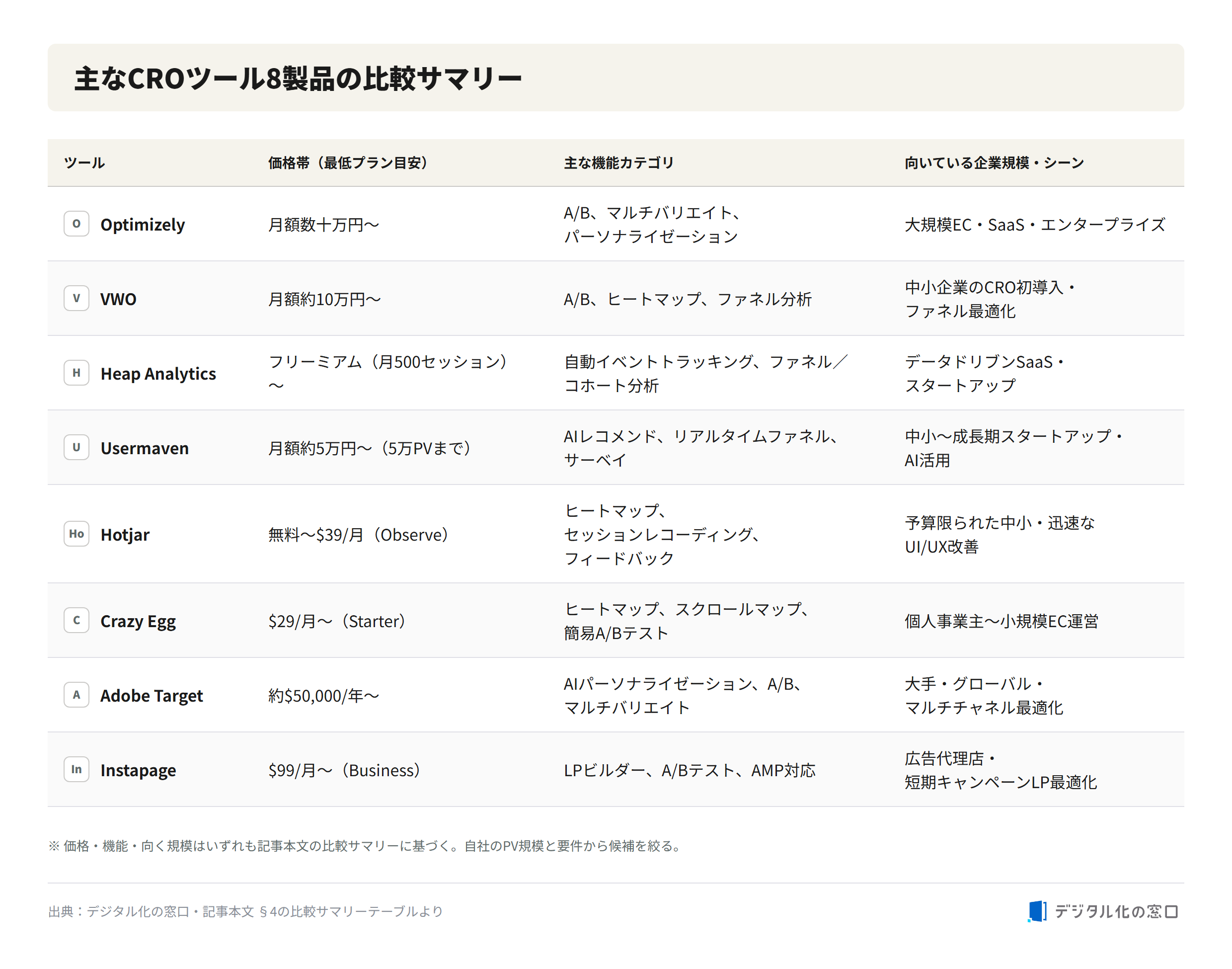Image resolution: width=1232 pixels, height=969 pixels.
Task: Click the Adobe Target tool name
Action: (x=152, y=696)
